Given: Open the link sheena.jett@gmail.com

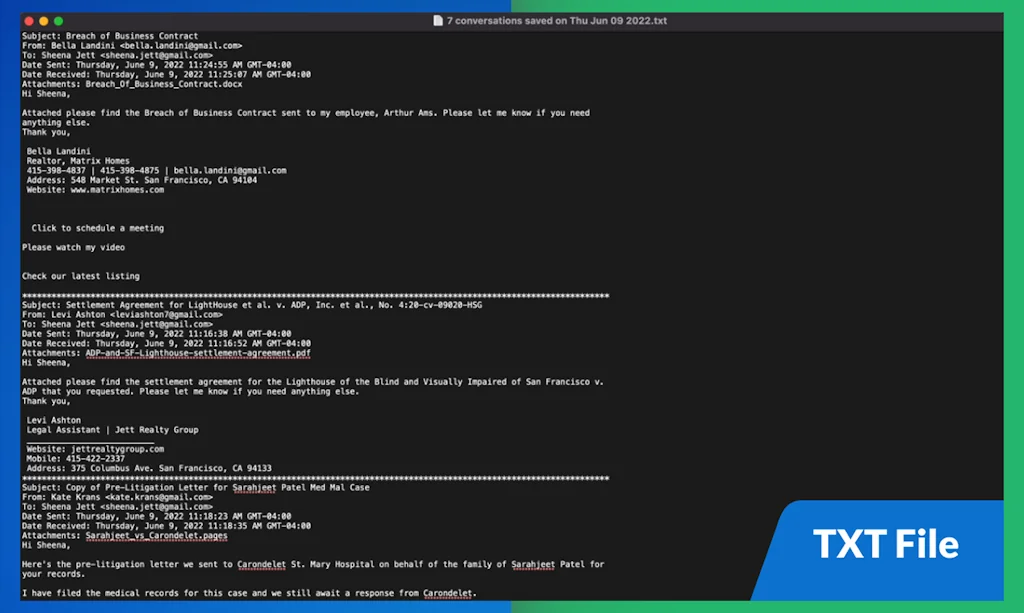Looking at the screenshot, I should 157,54.
